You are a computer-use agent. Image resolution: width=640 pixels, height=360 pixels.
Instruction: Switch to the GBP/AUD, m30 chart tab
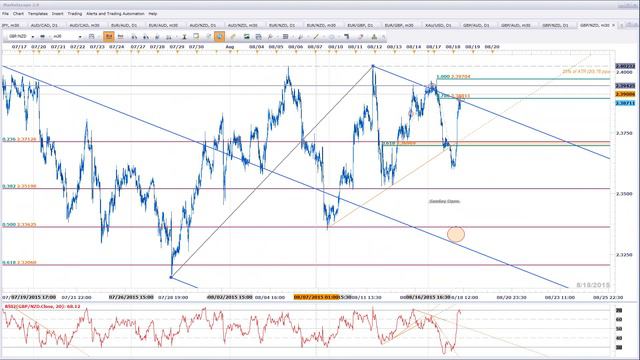point(516,25)
